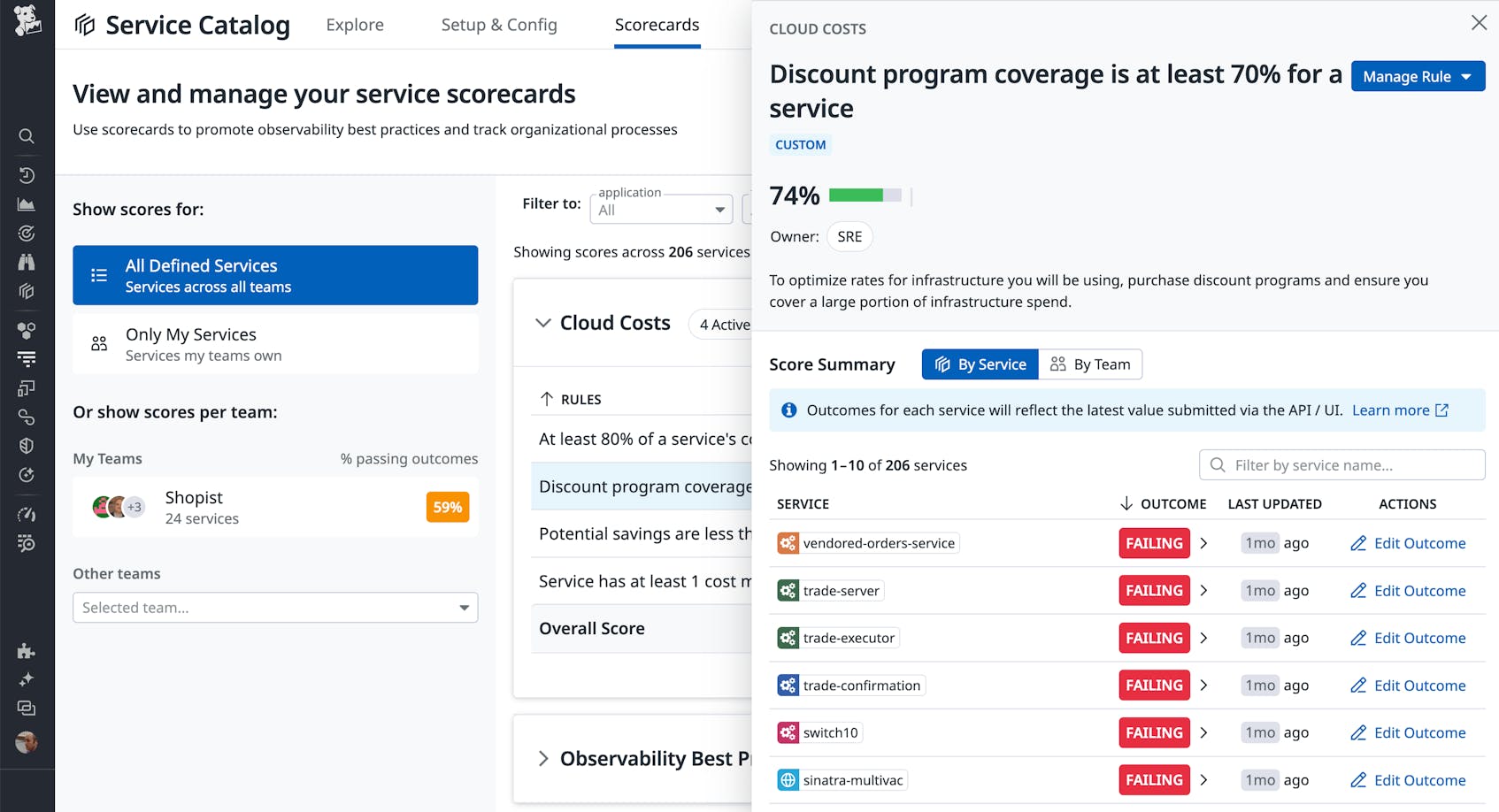Viewport: 1499px width, 812px height.
Task: Click the Datadog logo in the top-left corner
Action: (27, 22)
